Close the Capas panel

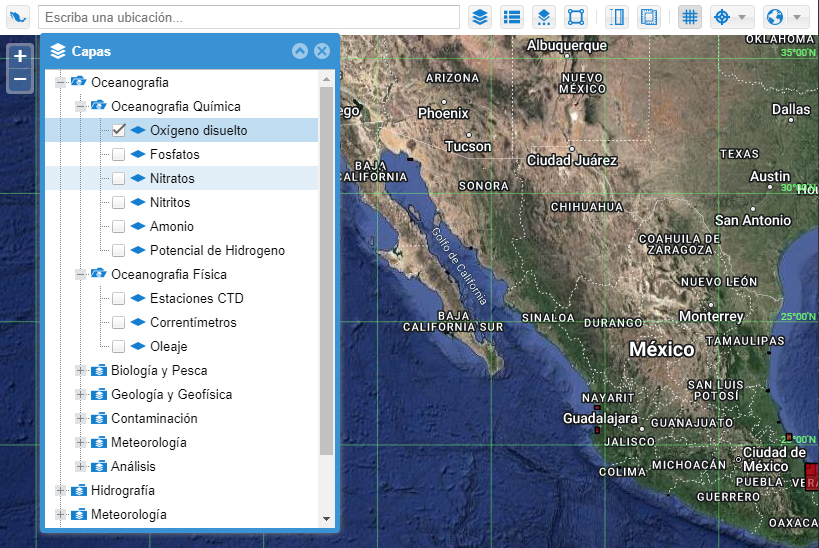click(321, 51)
